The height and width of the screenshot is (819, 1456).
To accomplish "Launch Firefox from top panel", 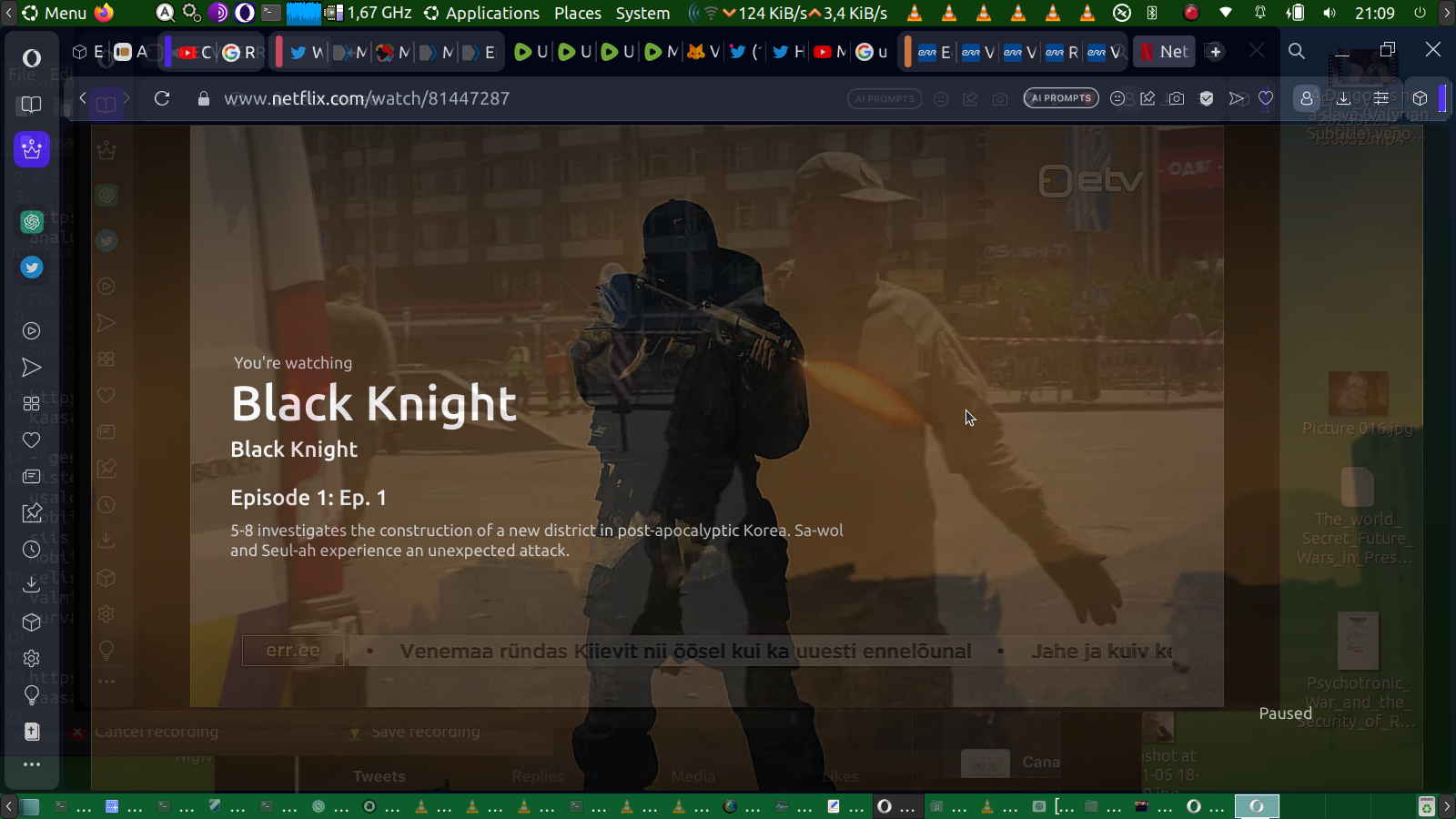I will click(x=105, y=13).
